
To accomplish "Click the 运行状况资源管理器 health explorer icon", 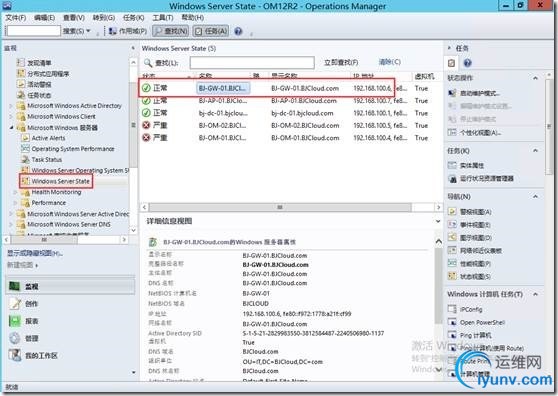I will [452, 179].
